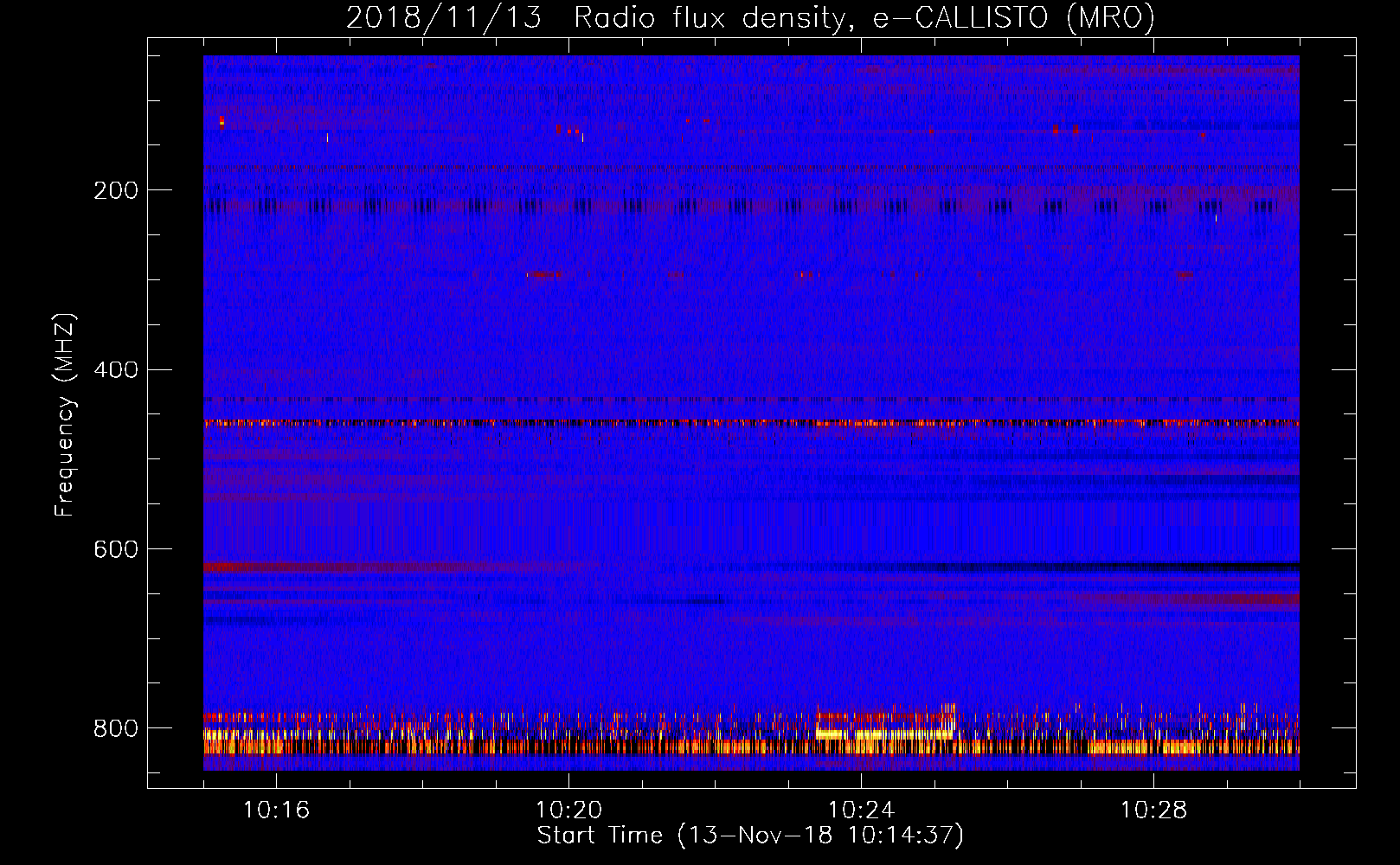Click the 200 frequency tick label
The image size is (1400, 865).
[x=115, y=191]
